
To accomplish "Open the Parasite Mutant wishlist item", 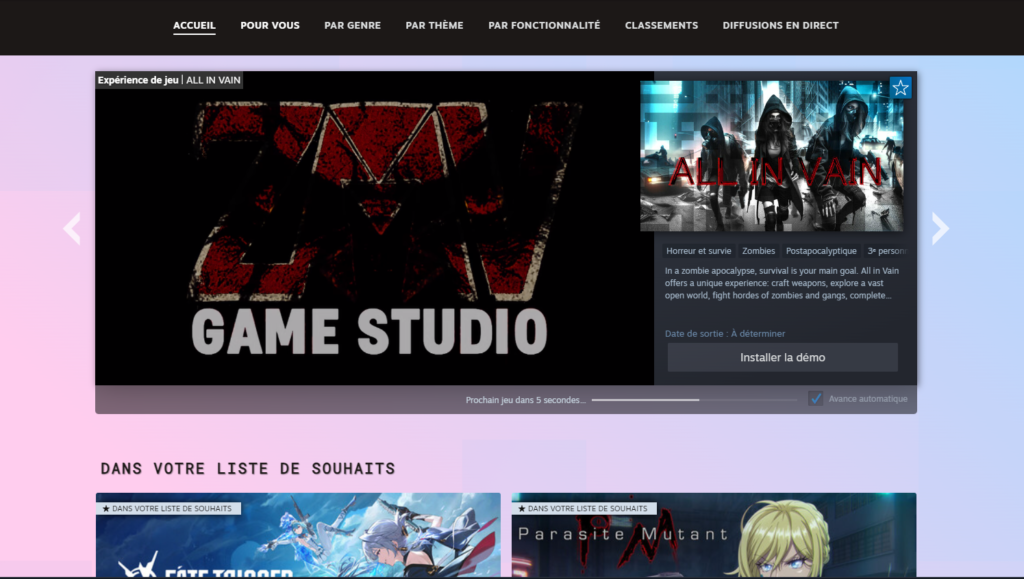I will click(x=713, y=540).
